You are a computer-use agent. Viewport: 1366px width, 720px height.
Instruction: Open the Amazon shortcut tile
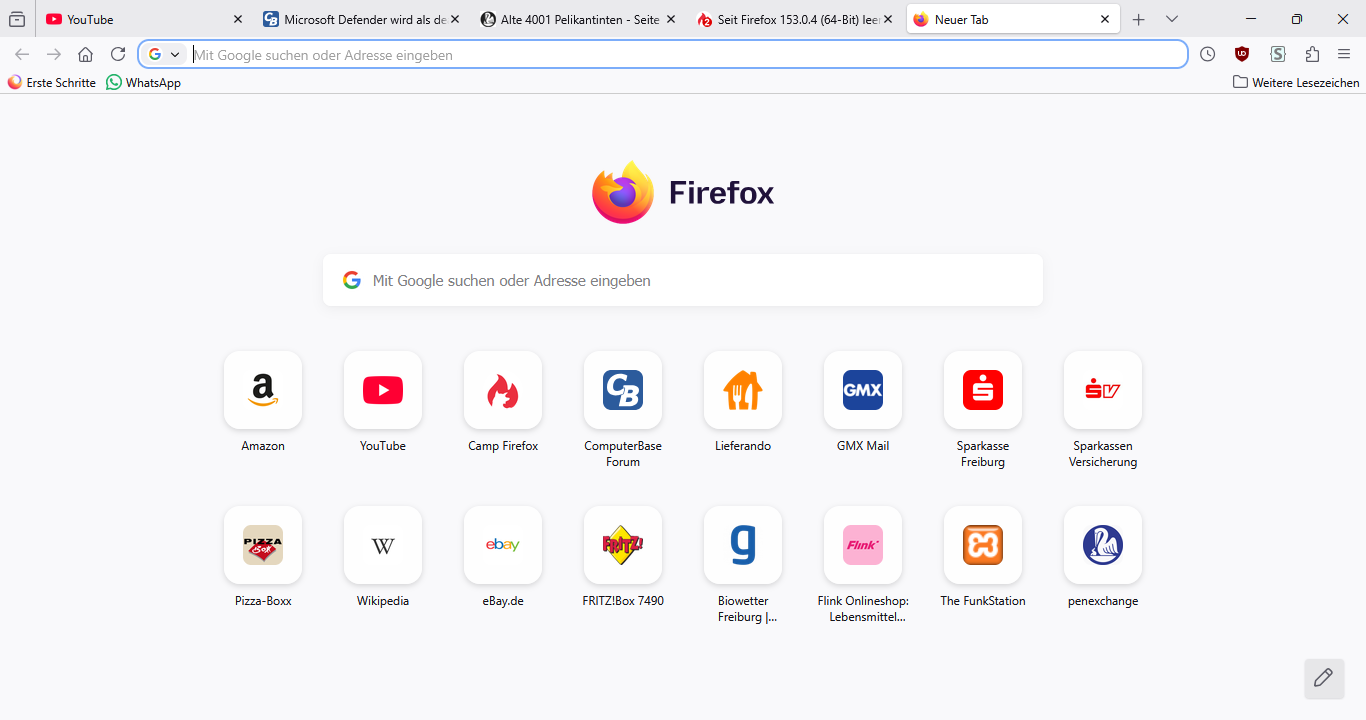tap(263, 390)
